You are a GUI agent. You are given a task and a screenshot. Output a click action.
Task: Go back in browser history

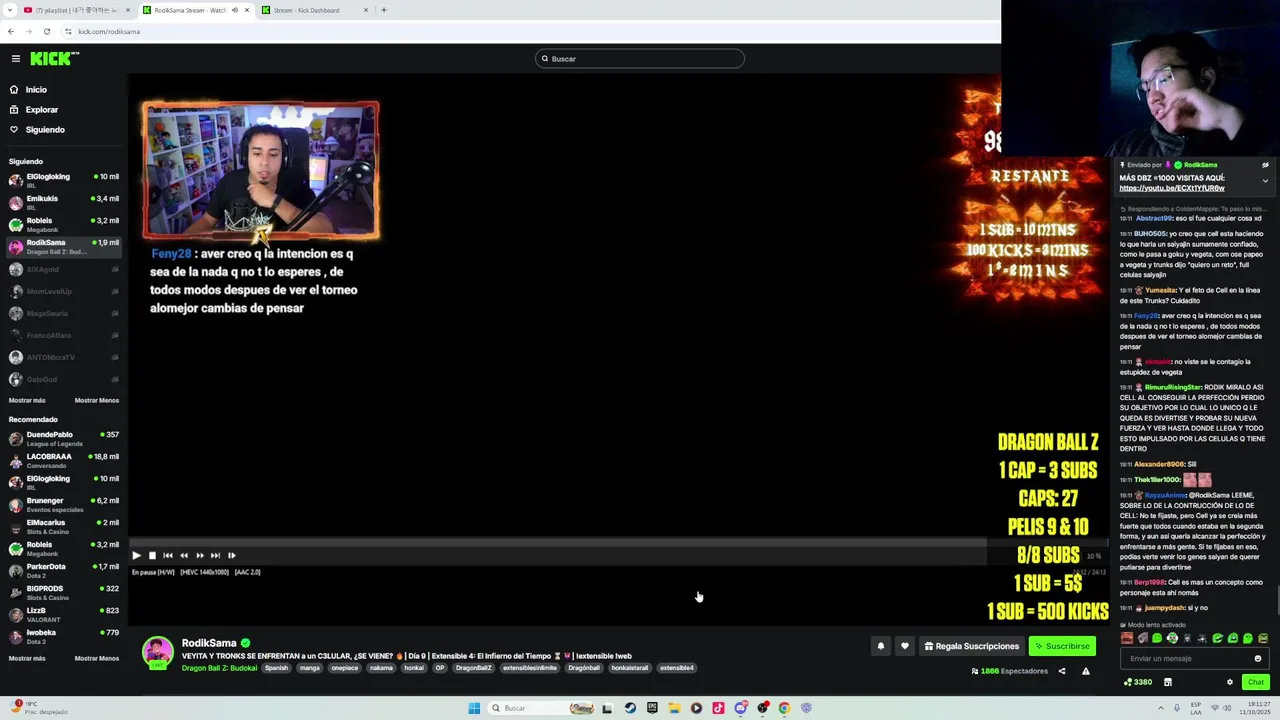coord(11,31)
